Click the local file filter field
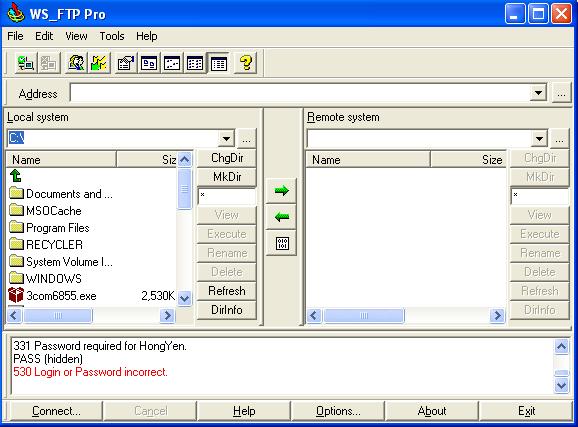578x427 pixels. coord(227,196)
